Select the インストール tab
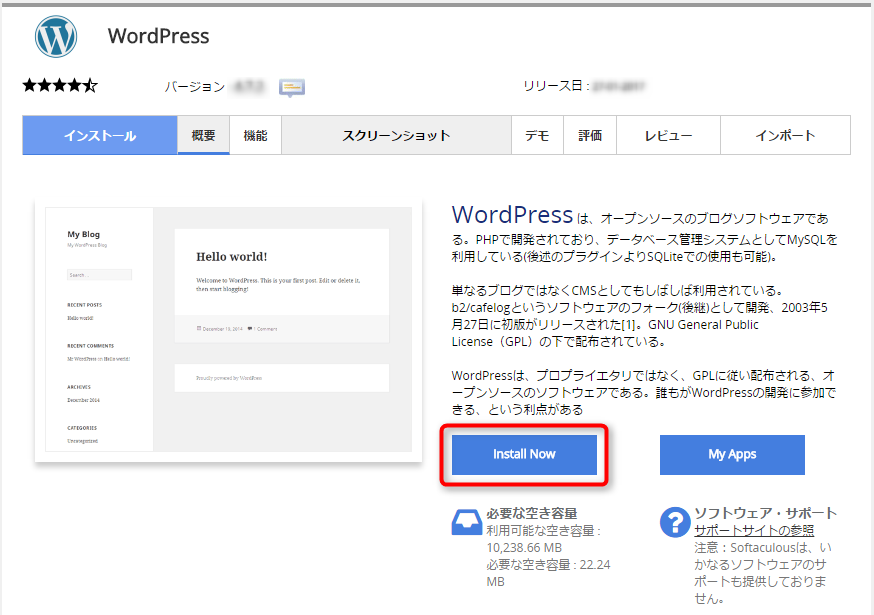 pyautogui.click(x=100, y=135)
